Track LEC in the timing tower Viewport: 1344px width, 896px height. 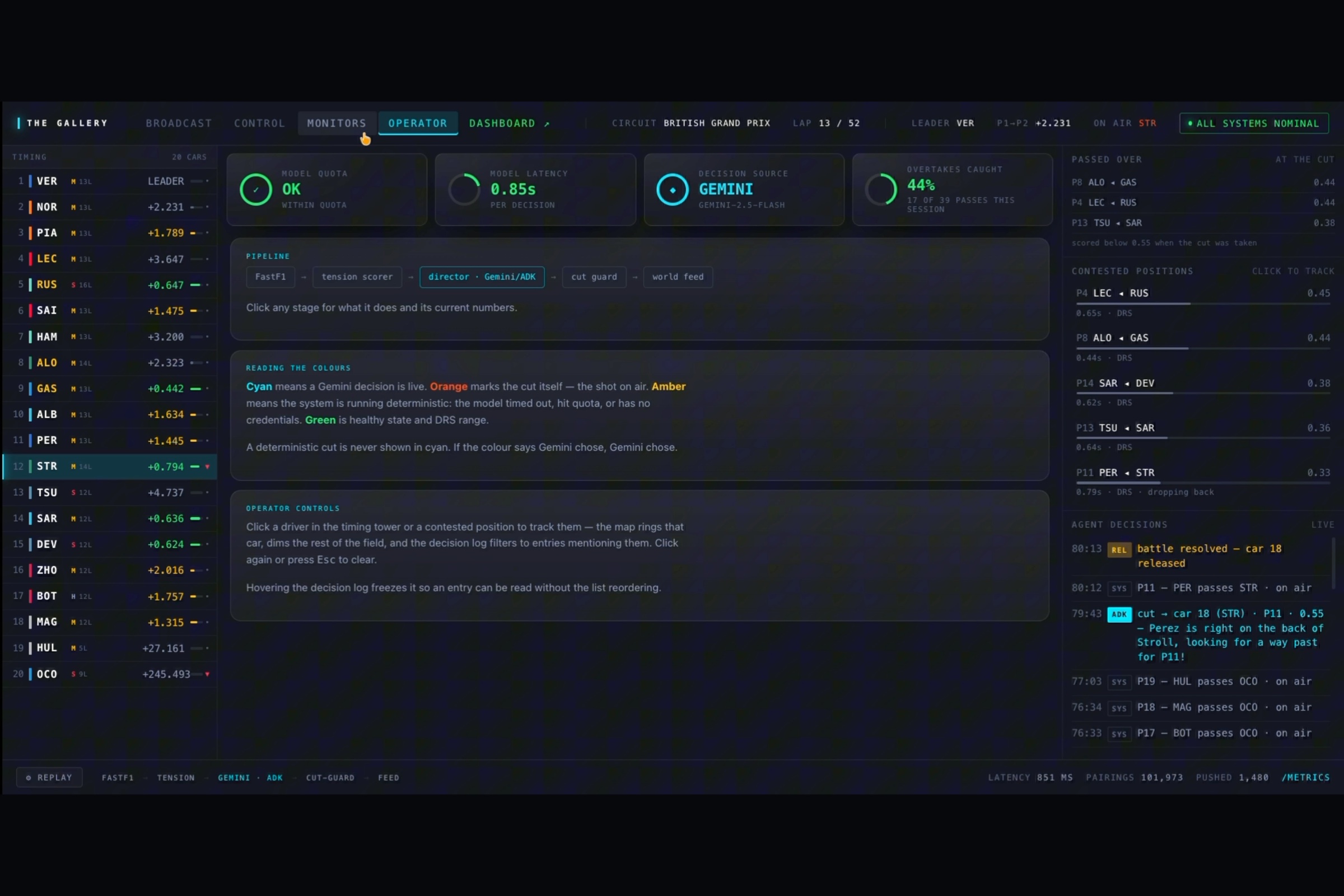[x=110, y=259]
